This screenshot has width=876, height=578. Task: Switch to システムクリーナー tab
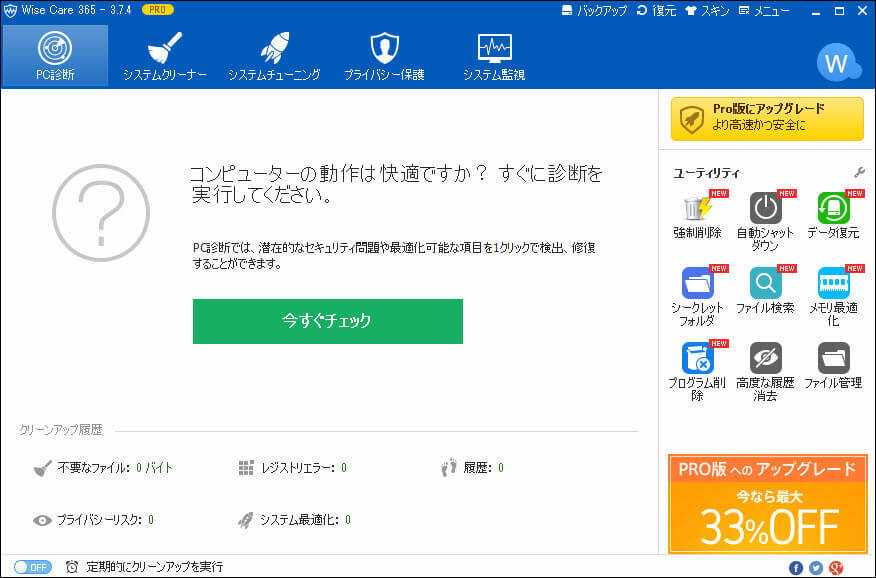pyautogui.click(x=164, y=56)
